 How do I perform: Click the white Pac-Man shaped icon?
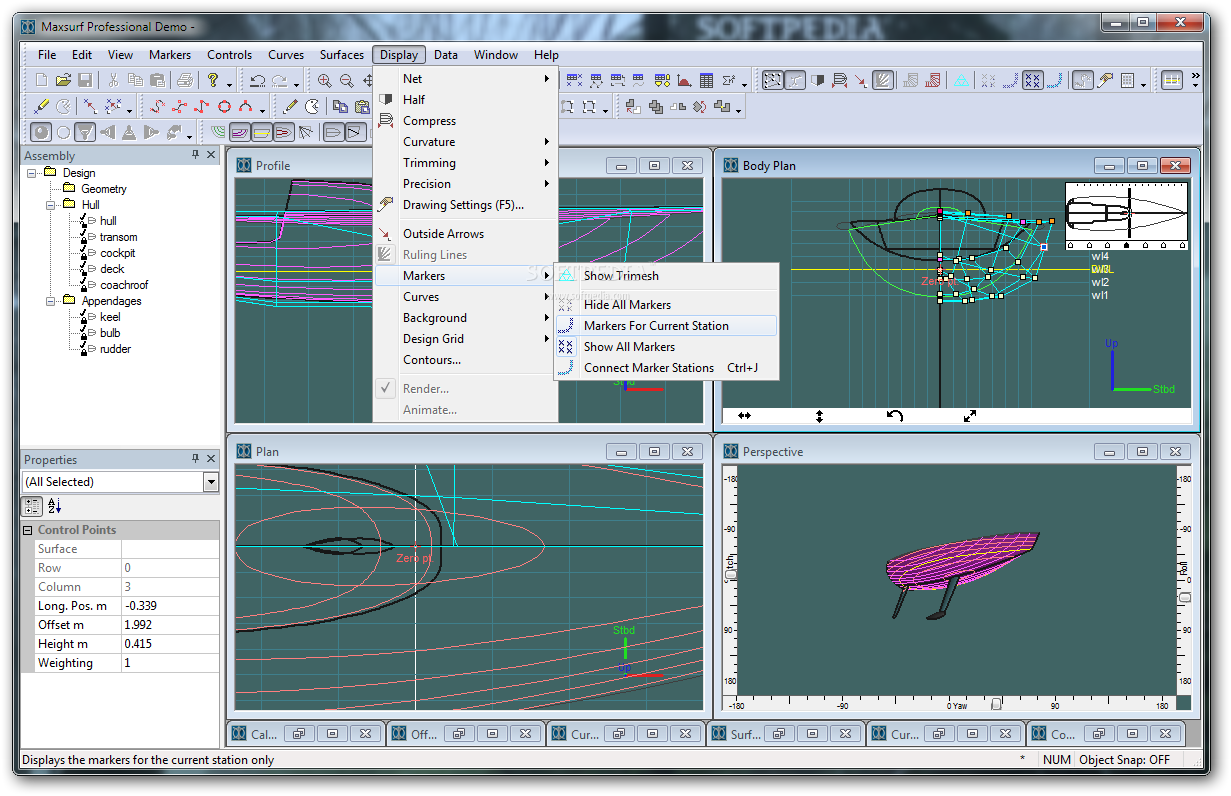point(313,106)
